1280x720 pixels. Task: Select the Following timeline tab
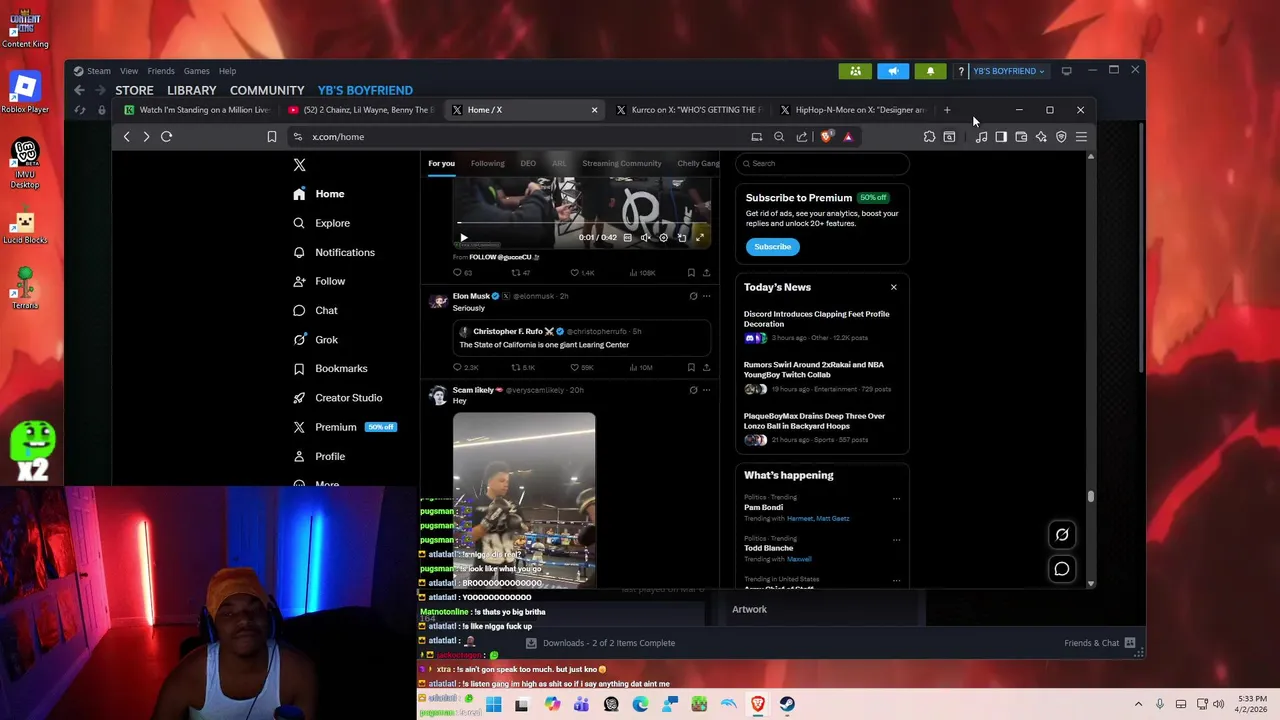pyautogui.click(x=488, y=163)
